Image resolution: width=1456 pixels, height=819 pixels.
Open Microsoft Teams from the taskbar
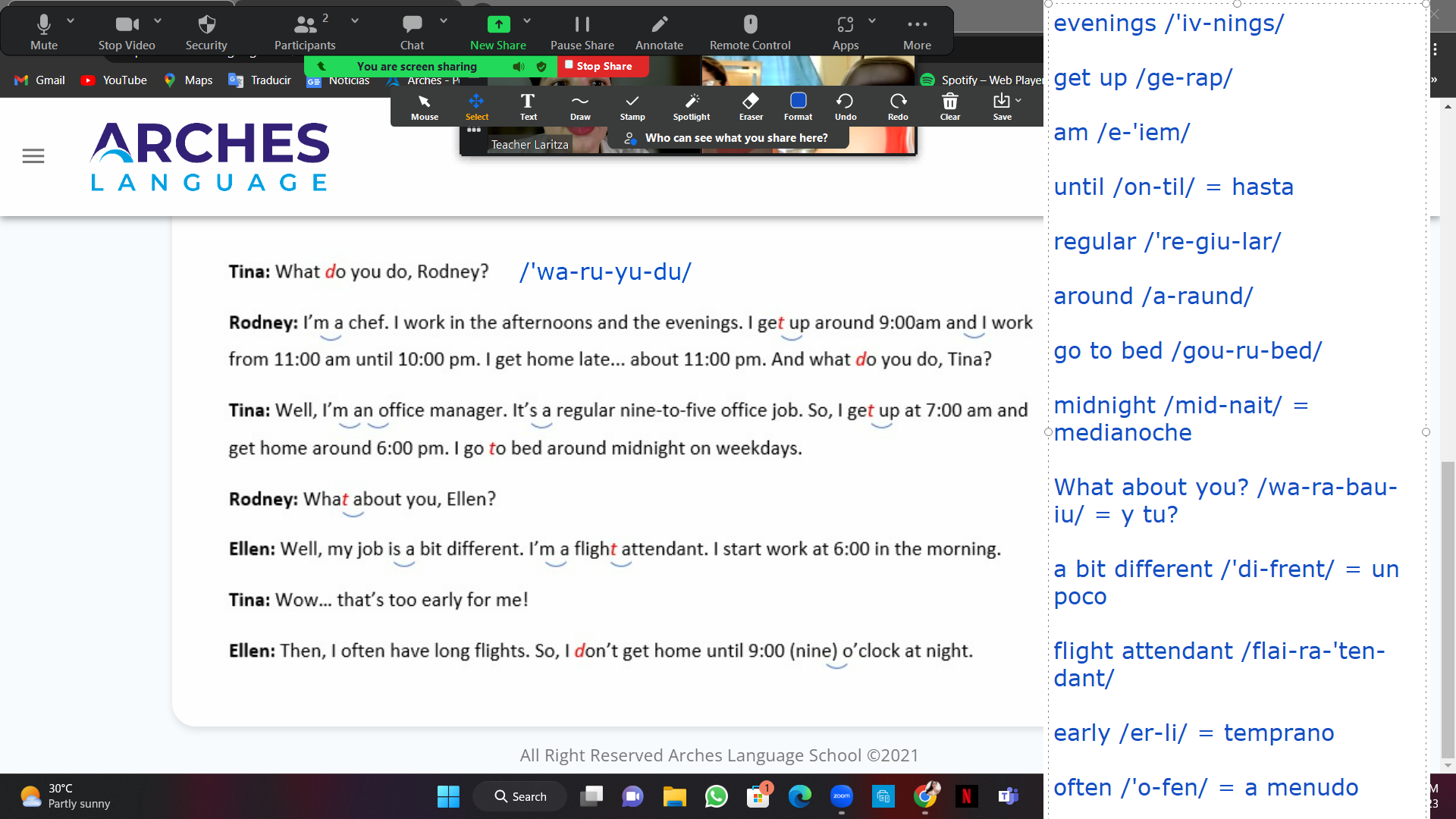1009,796
